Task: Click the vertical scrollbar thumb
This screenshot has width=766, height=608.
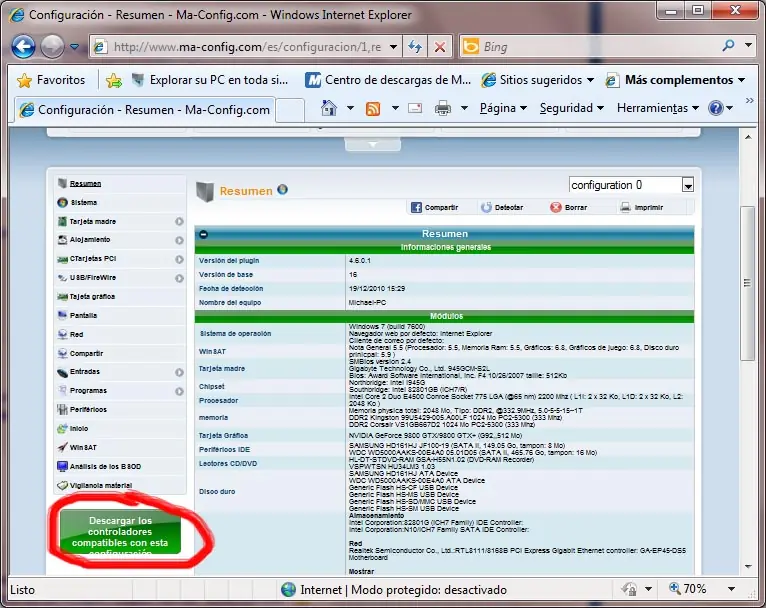Action: coord(747,283)
